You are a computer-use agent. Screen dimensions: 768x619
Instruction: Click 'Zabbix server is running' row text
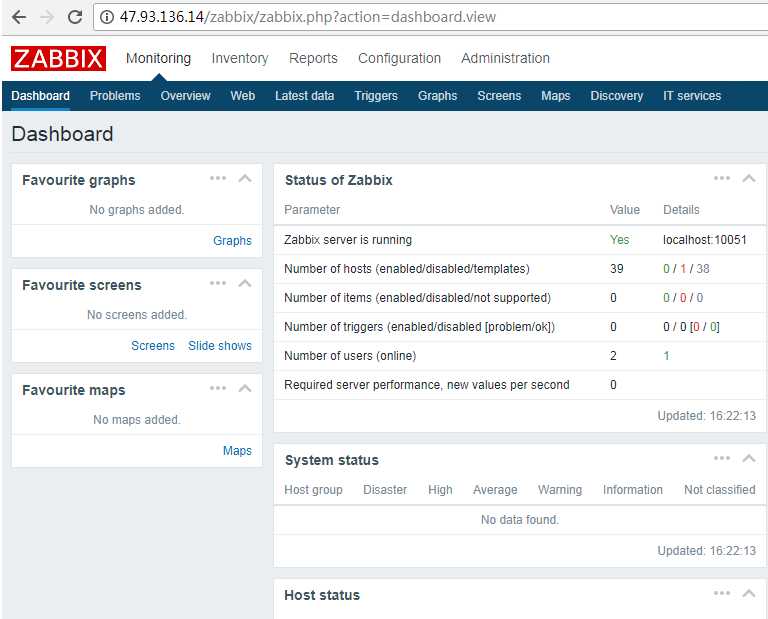pos(348,240)
